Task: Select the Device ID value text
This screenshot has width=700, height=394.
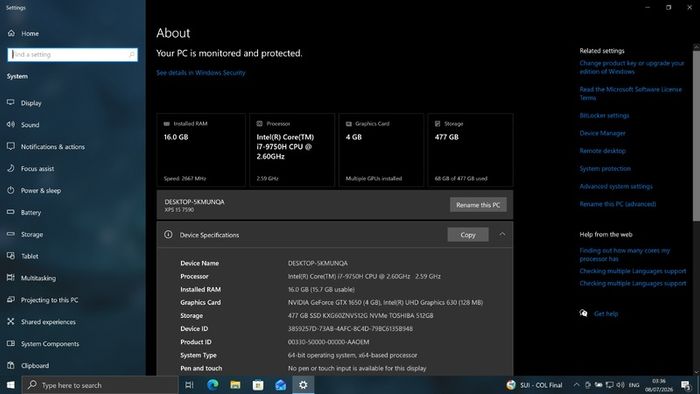Action: pyautogui.click(x=350, y=329)
